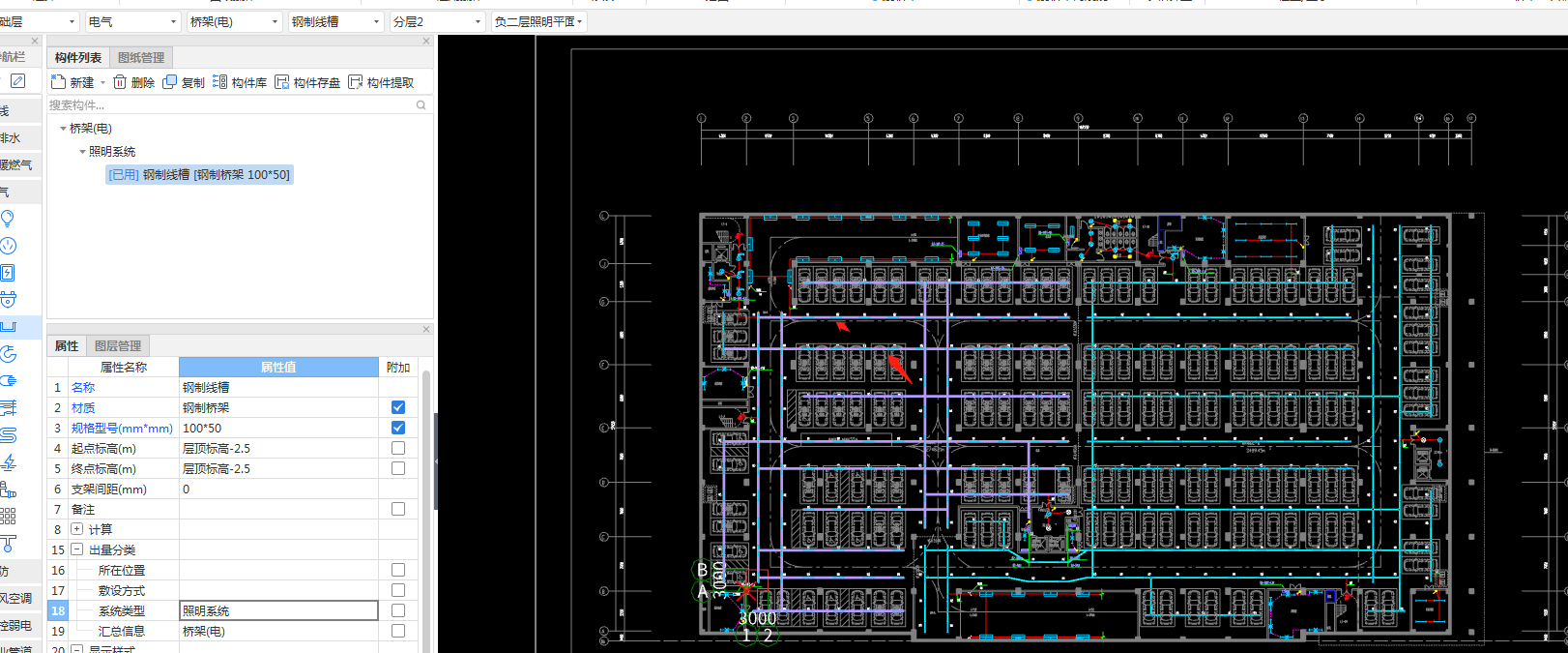The width and height of the screenshot is (1568, 653).
Task: Select the cable conduit curved icon
Action: tap(8, 354)
